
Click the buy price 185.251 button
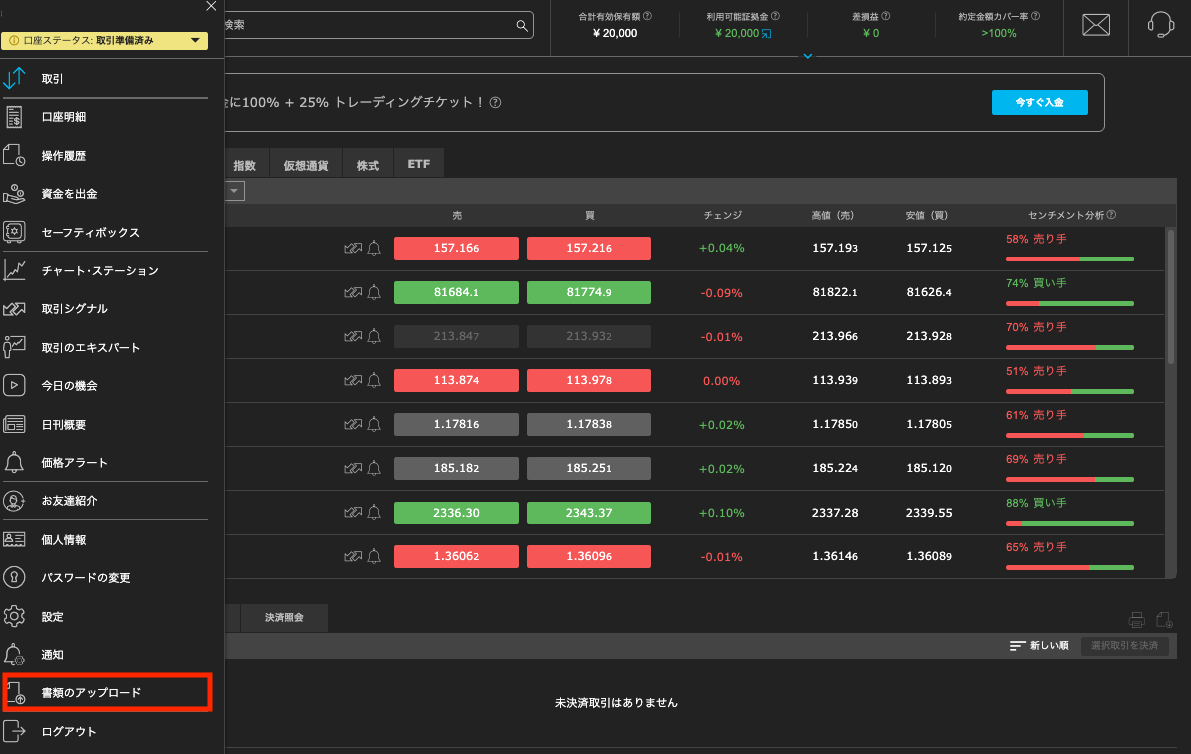coord(589,468)
